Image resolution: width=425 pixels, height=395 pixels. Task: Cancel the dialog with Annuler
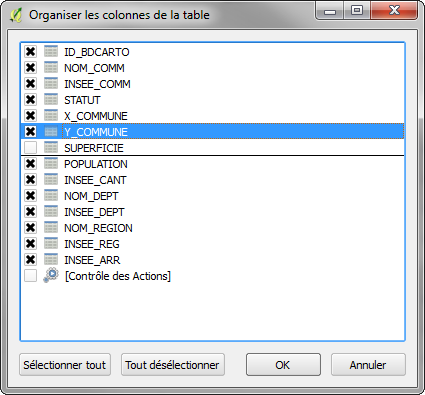[368, 365]
